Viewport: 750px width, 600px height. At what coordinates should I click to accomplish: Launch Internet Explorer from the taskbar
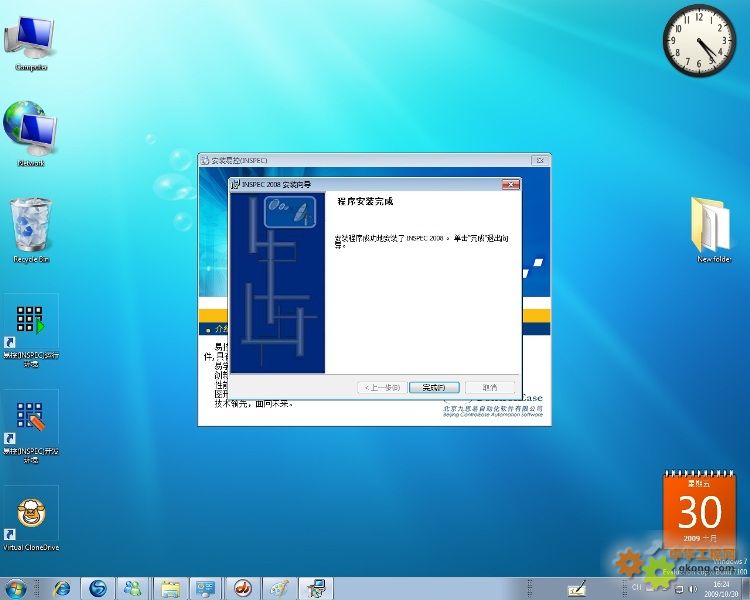[x=62, y=589]
